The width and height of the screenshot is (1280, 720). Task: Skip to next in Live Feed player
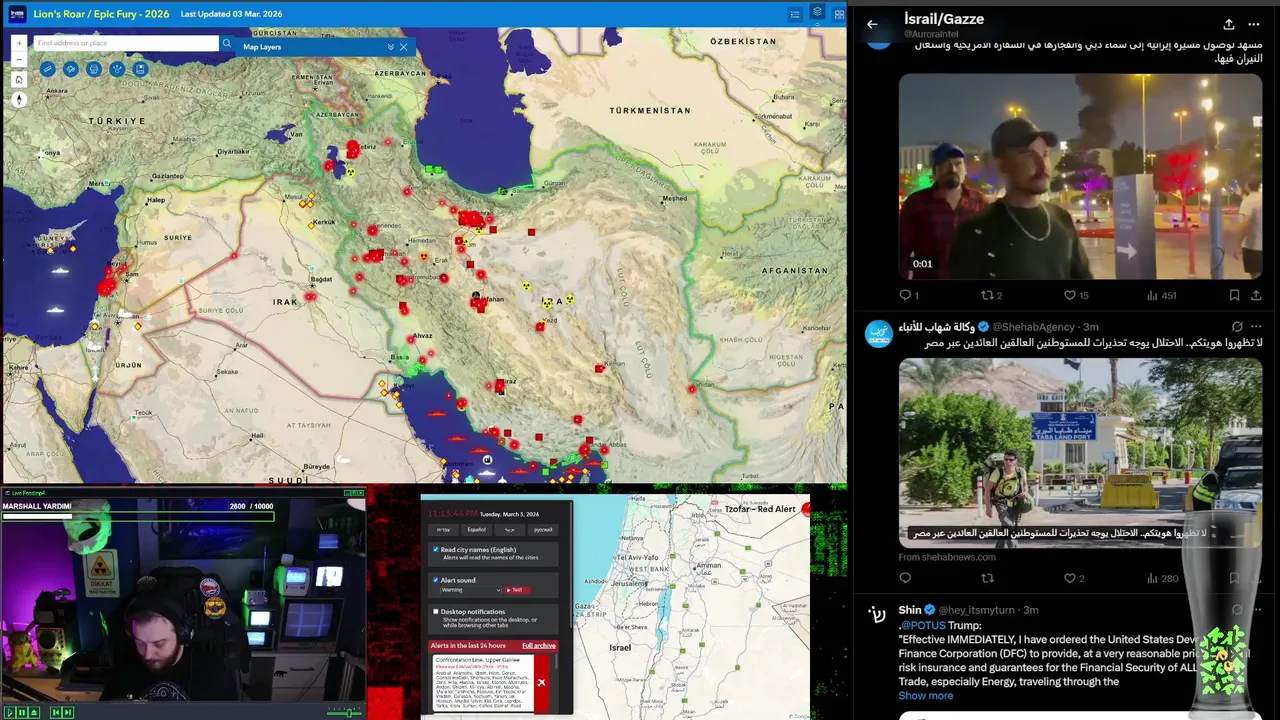(x=68, y=712)
